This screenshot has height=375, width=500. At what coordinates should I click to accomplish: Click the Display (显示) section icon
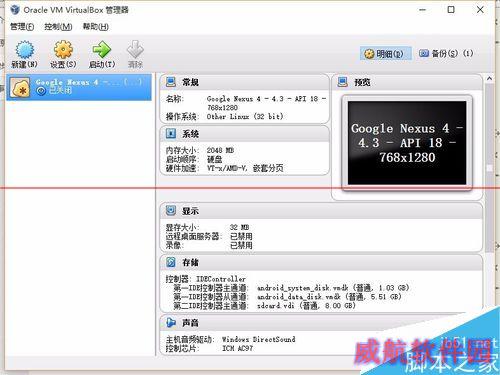click(171, 210)
